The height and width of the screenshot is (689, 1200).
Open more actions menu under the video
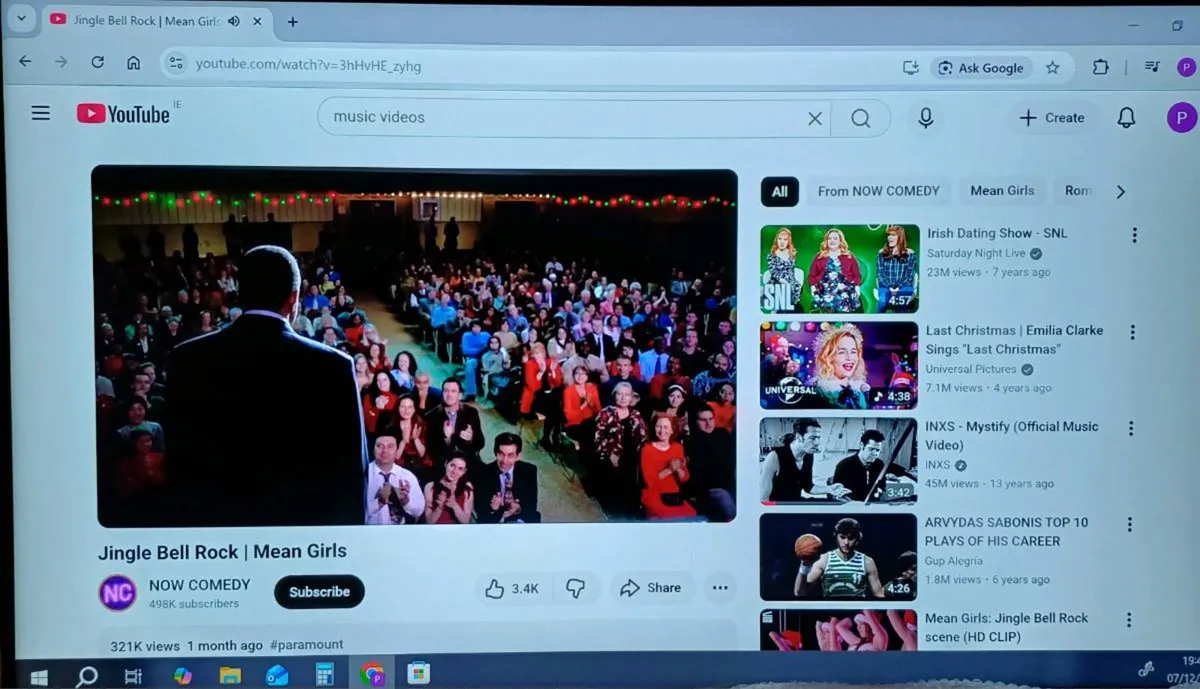coord(720,588)
